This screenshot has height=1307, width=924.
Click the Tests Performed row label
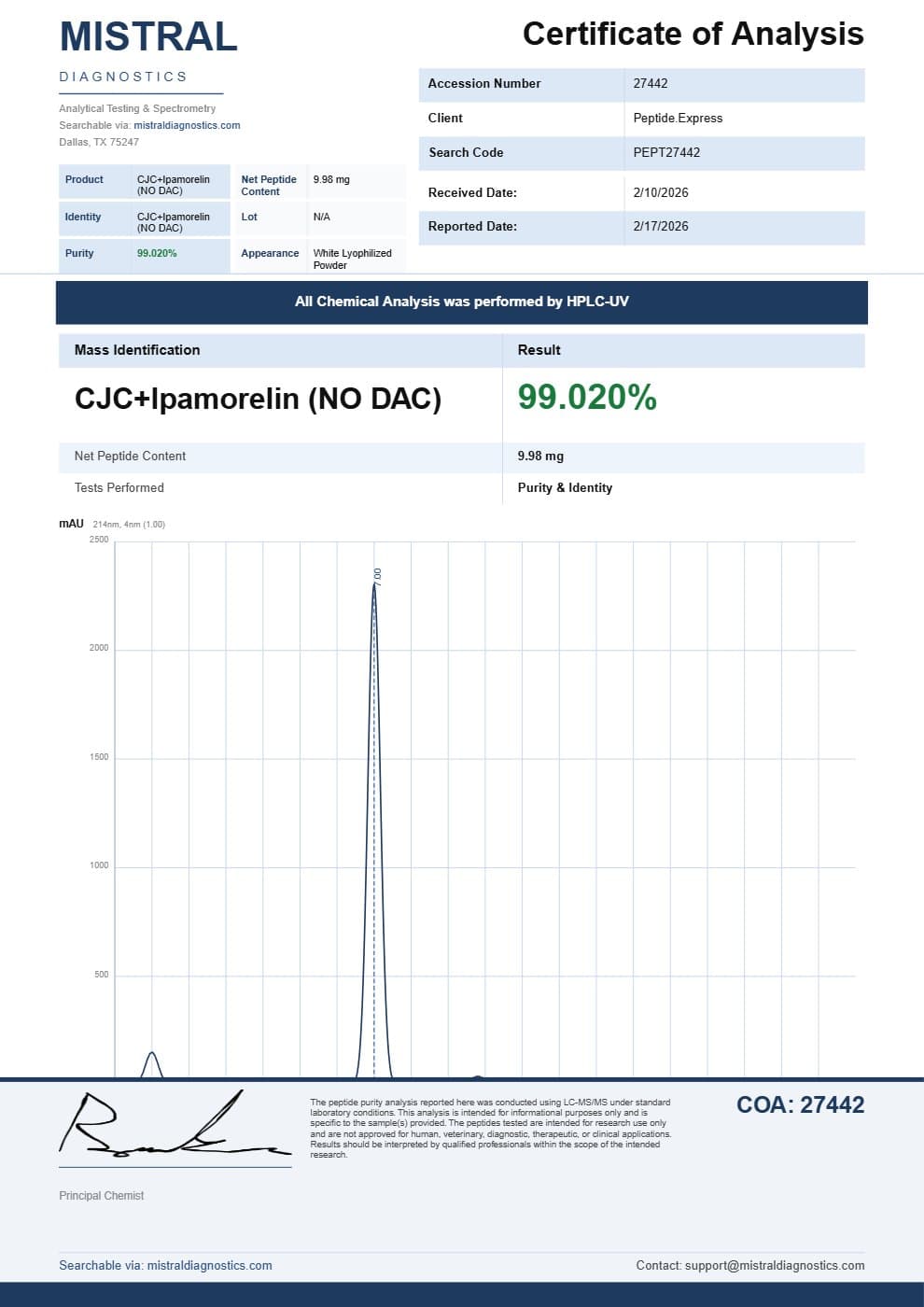point(119,487)
